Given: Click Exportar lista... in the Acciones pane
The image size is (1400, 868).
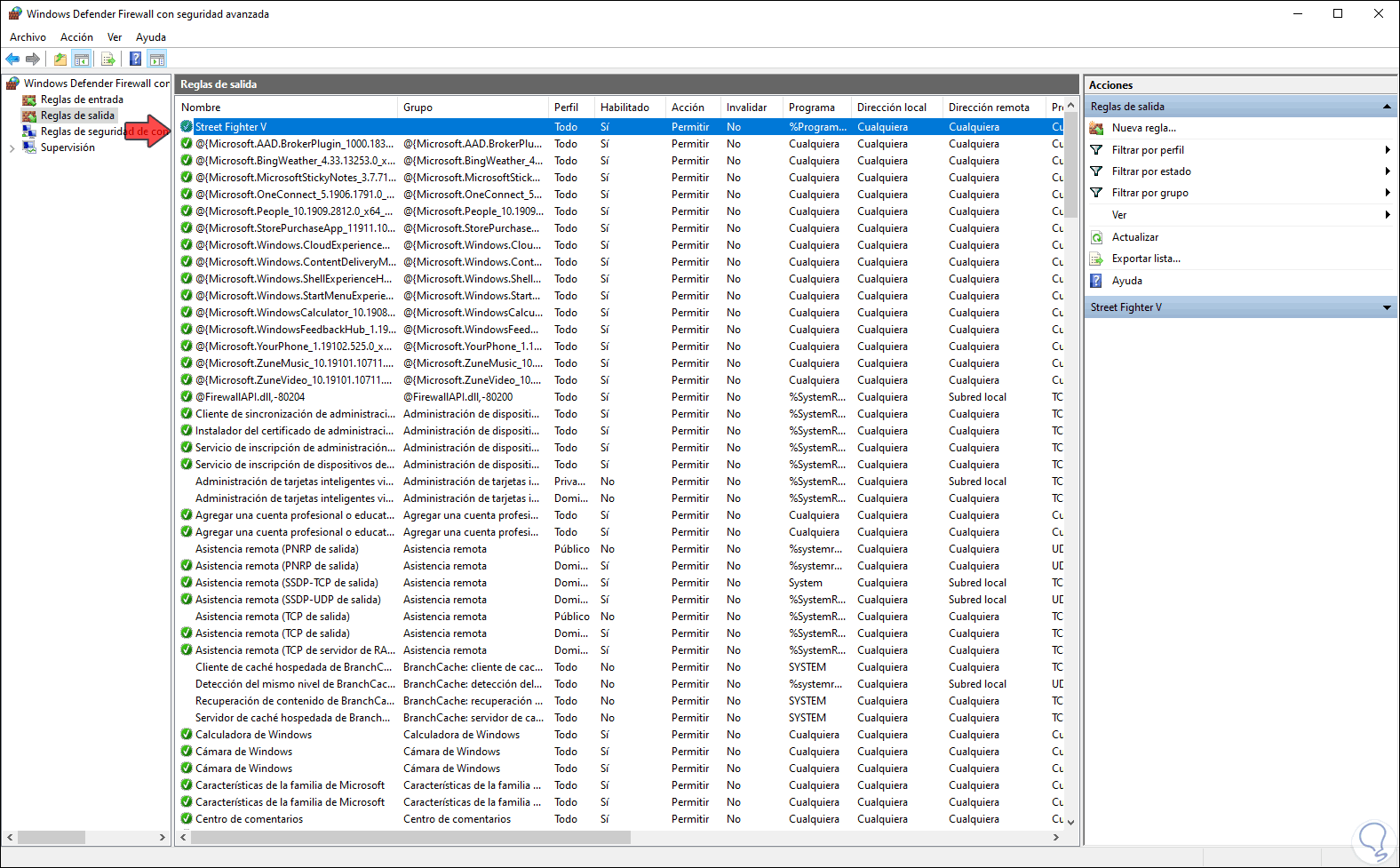Looking at the screenshot, I should [1146, 259].
